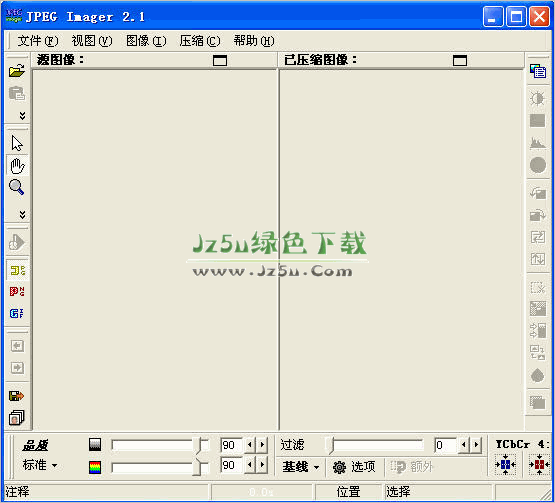
Task: Click the save compressed image icon
Action: pyautogui.click(x=16, y=396)
